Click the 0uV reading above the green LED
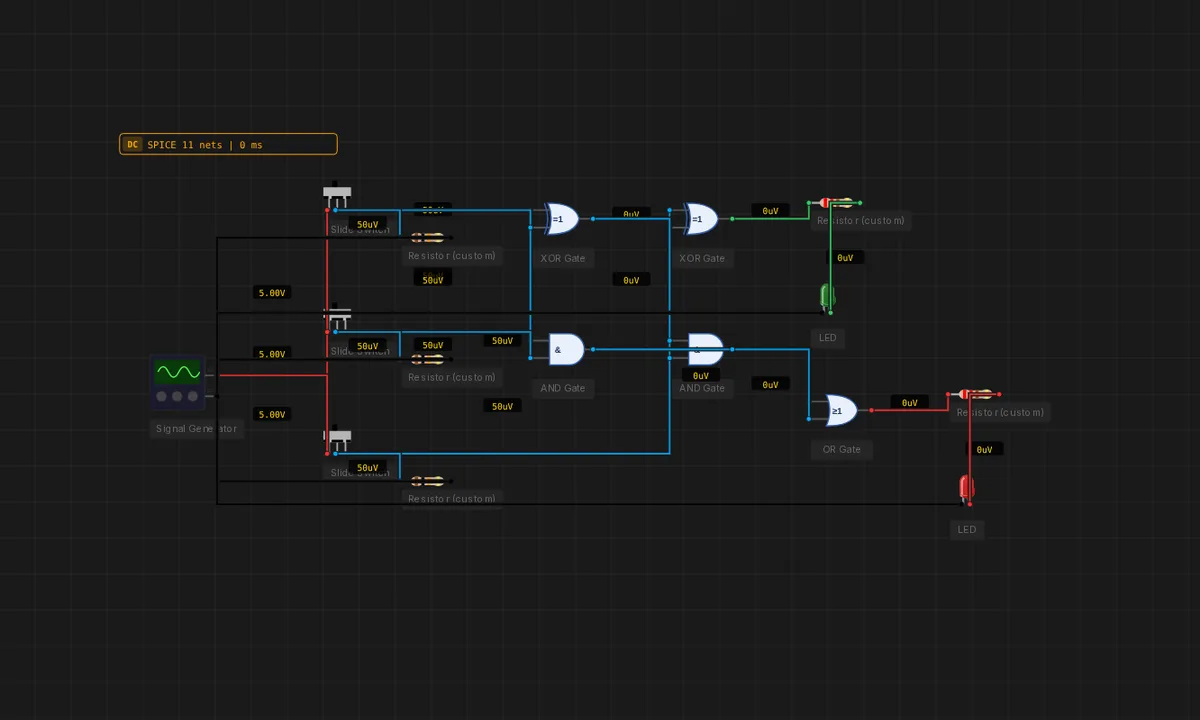This screenshot has width=1200, height=720. [845, 258]
